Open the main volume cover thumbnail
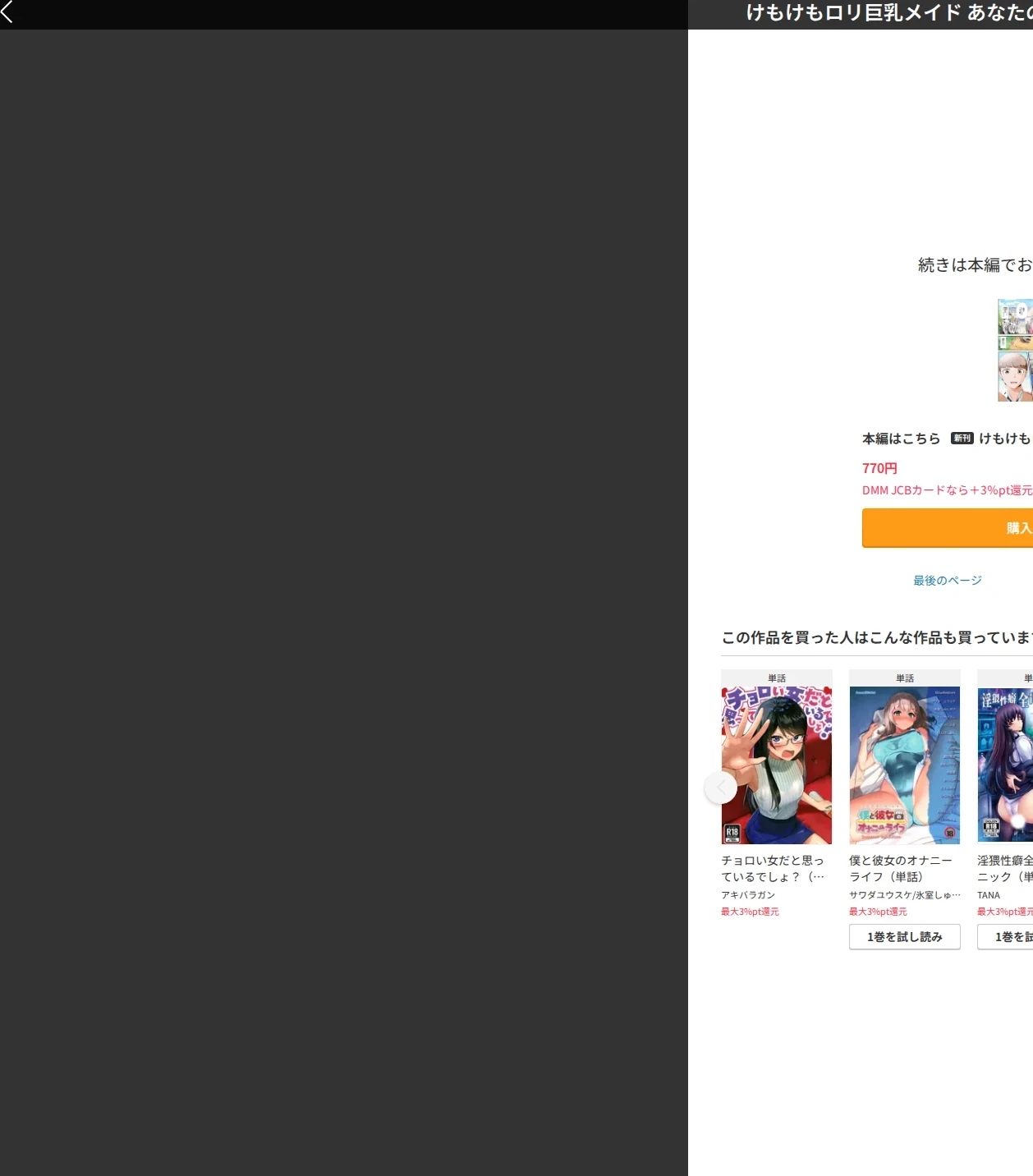Viewport: 1033px width, 1176px height. 1015,351
